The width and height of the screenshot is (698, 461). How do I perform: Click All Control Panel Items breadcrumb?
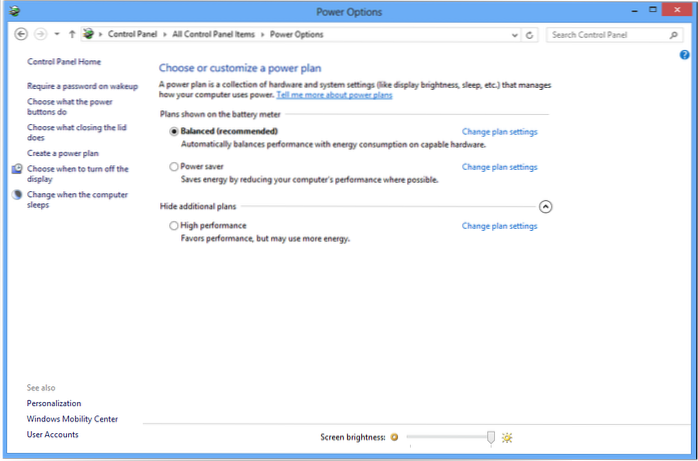214,34
